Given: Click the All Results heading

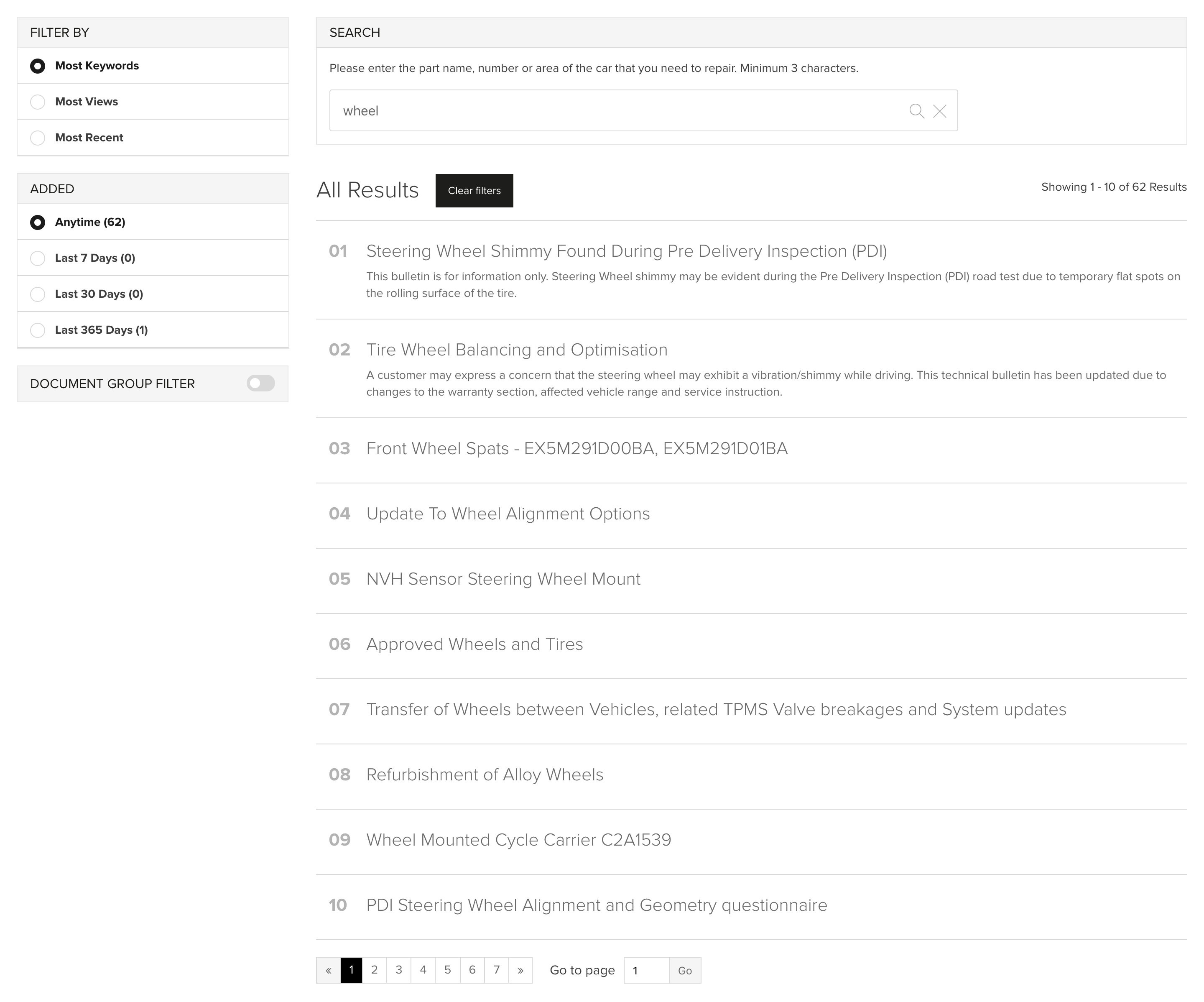Looking at the screenshot, I should [x=367, y=190].
